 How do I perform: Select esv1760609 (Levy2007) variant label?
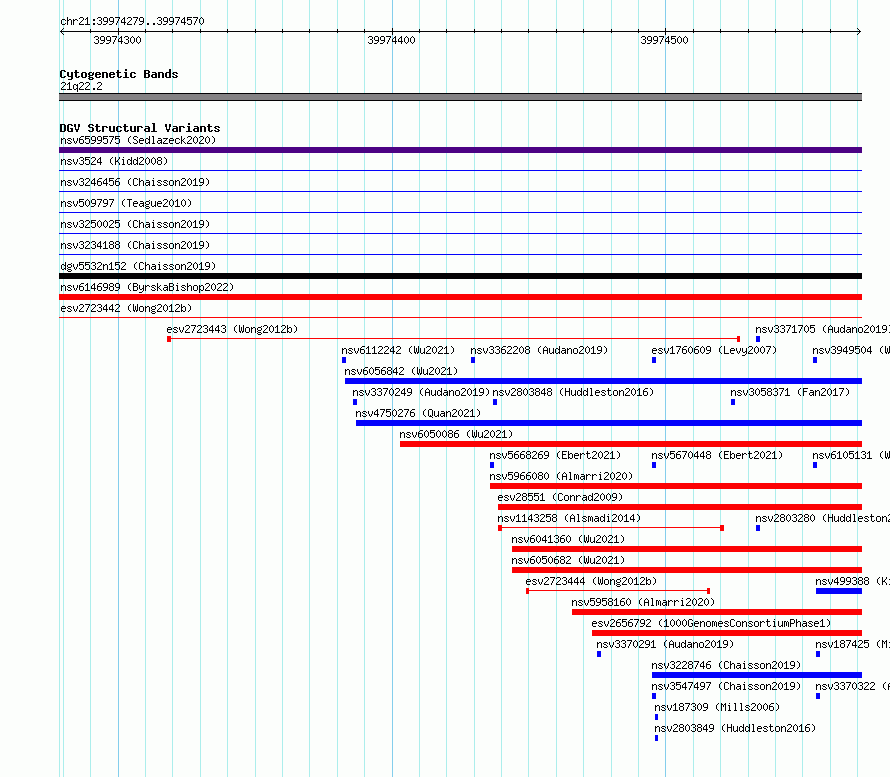click(x=714, y=350)
